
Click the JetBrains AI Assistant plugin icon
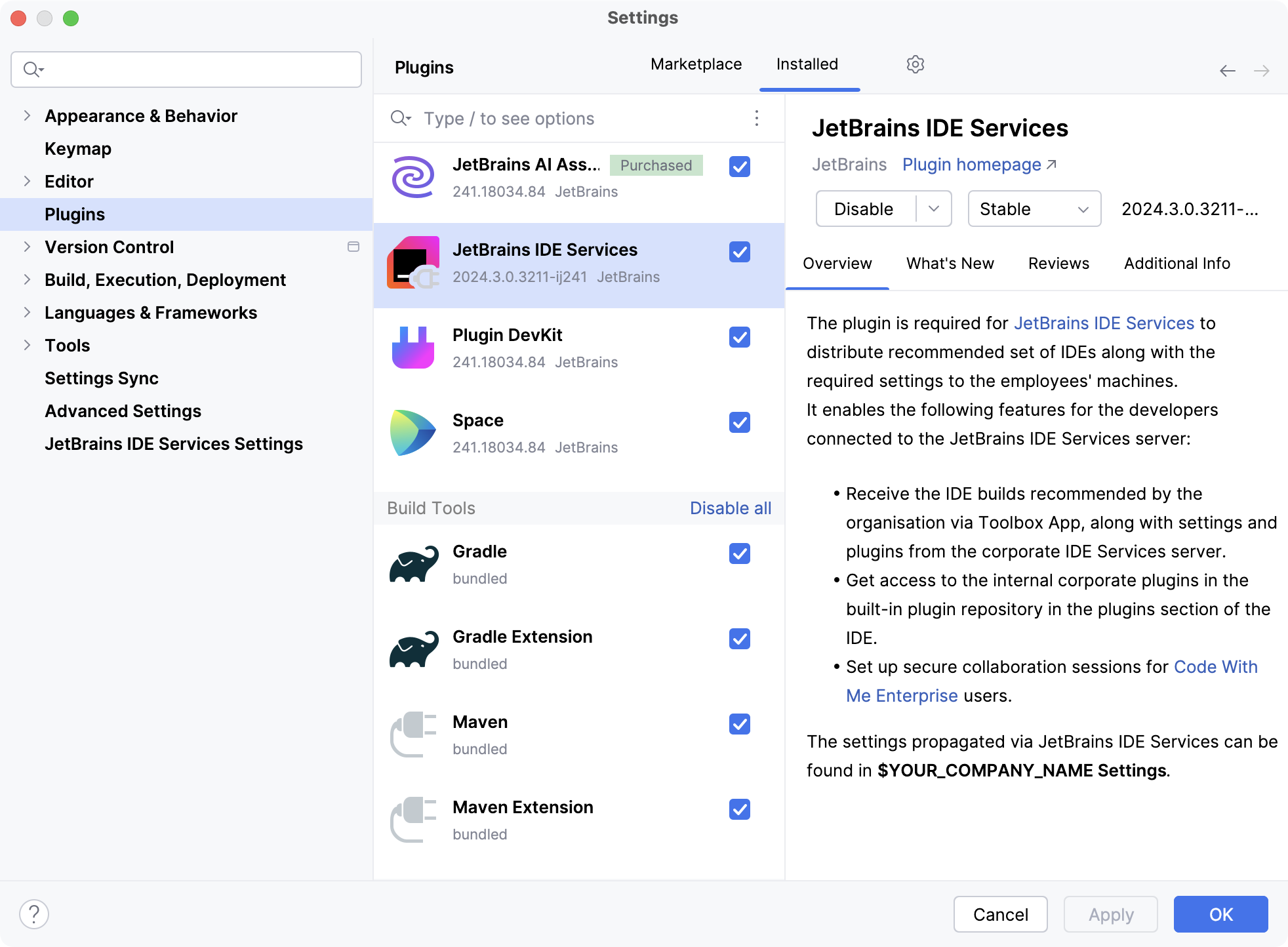(x=413, y=176)
